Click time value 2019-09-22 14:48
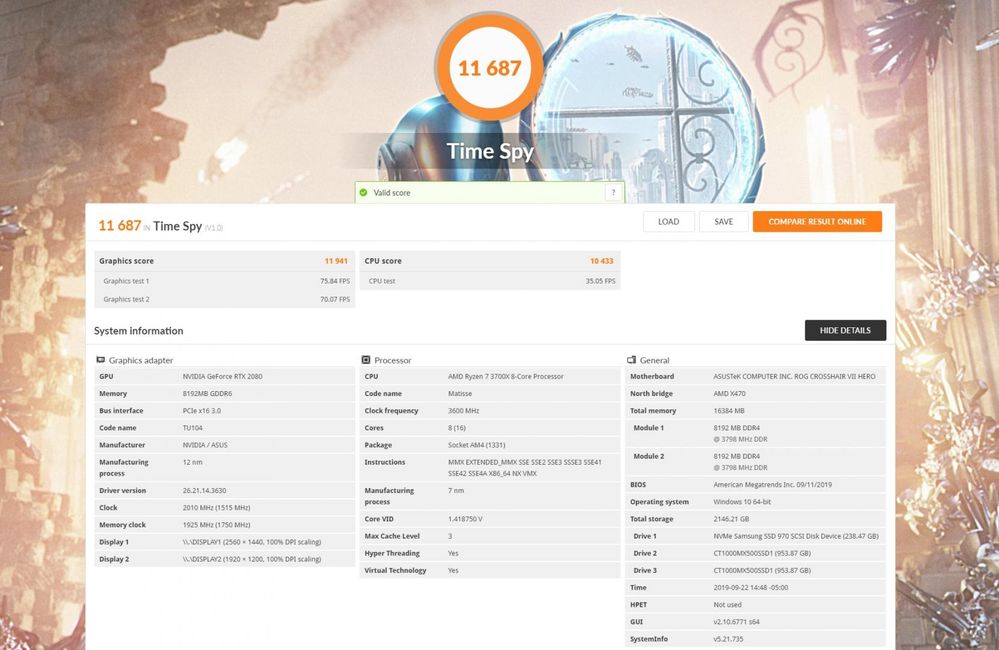This screenshot has width=999, height=650. click(750, 588)
